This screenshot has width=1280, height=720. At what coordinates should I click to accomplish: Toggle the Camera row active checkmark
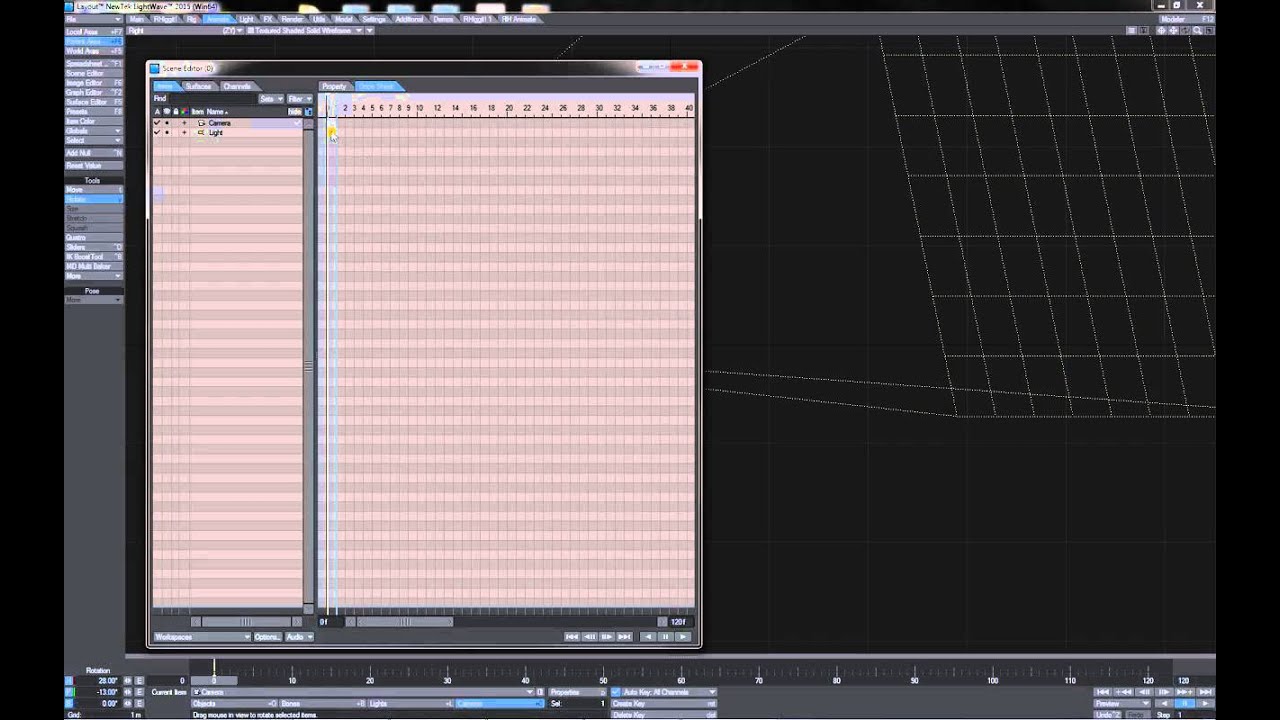[157, 123]
